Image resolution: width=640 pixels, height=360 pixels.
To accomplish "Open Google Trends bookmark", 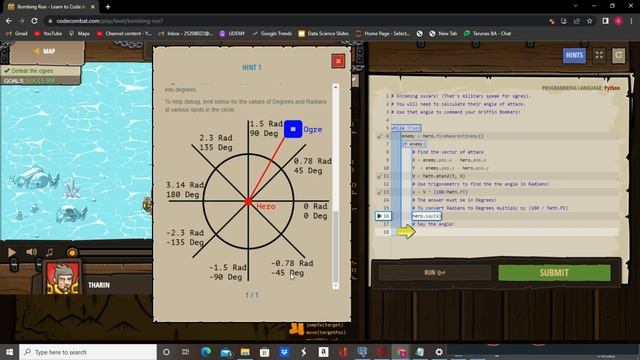I will tap(272, 33).
